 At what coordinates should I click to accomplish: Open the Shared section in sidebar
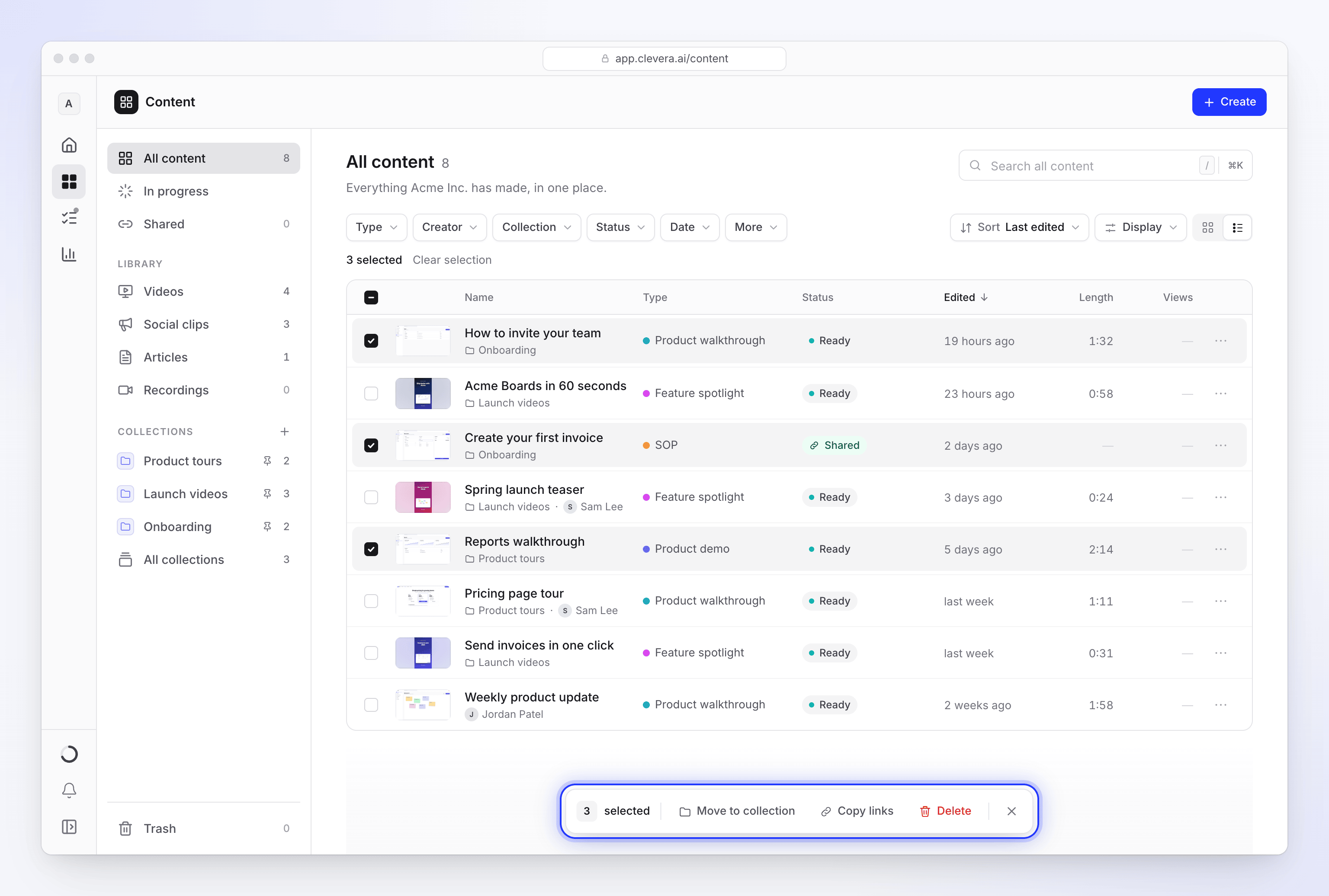tap(203, 224)
